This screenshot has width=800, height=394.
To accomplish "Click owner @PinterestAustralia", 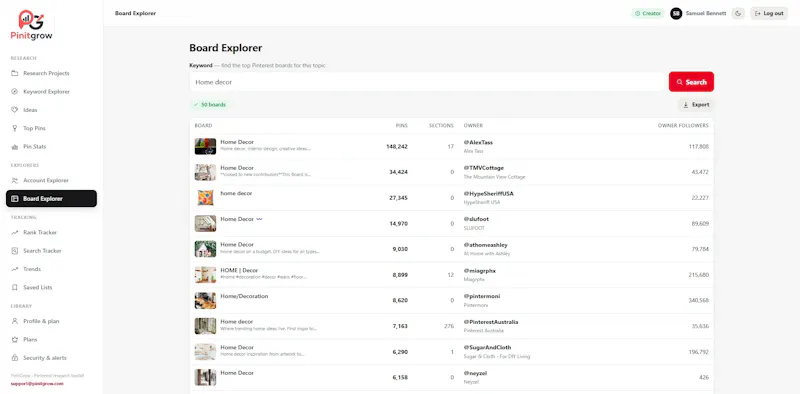I will [491, 322].
